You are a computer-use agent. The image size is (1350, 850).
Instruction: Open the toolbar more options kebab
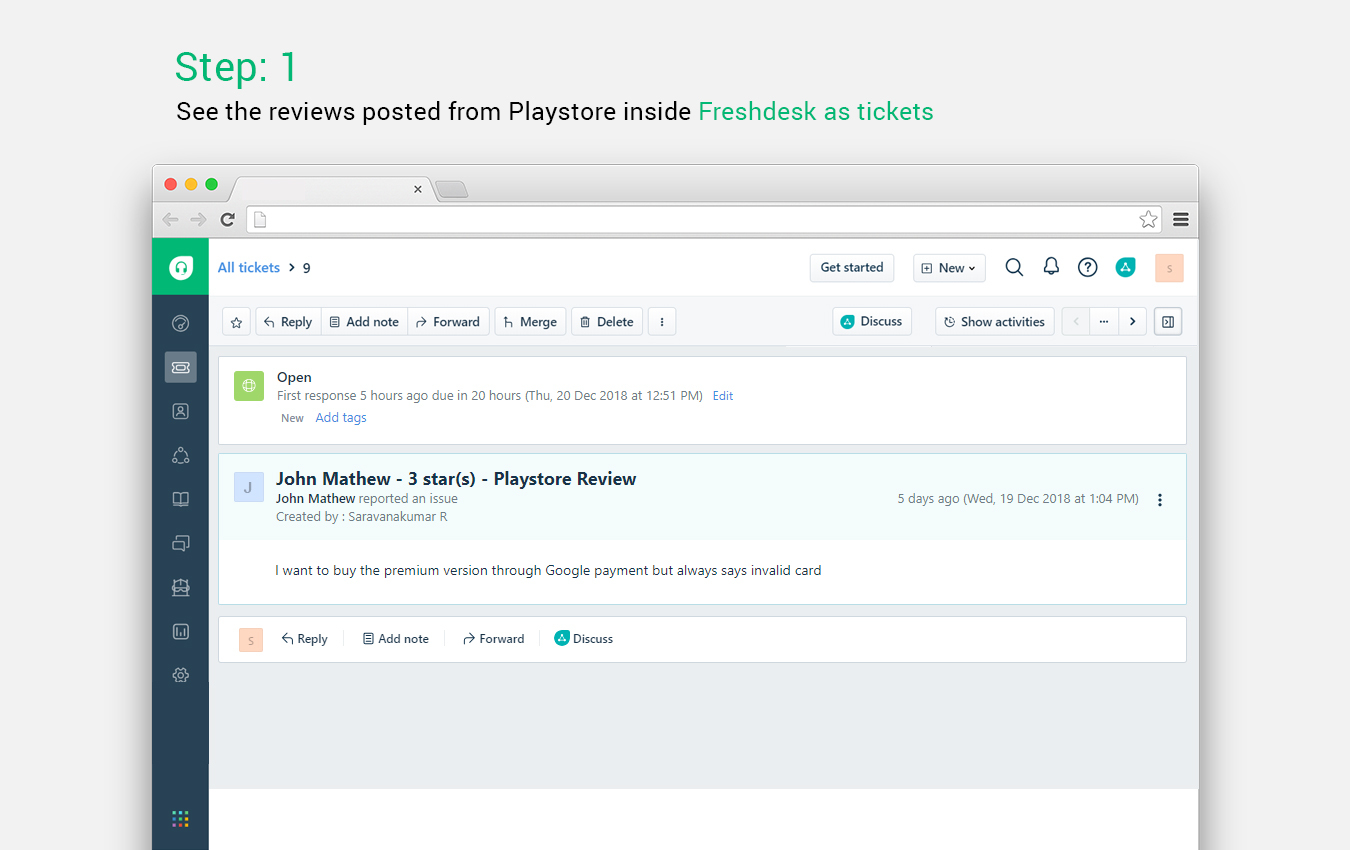click(662, 321)
